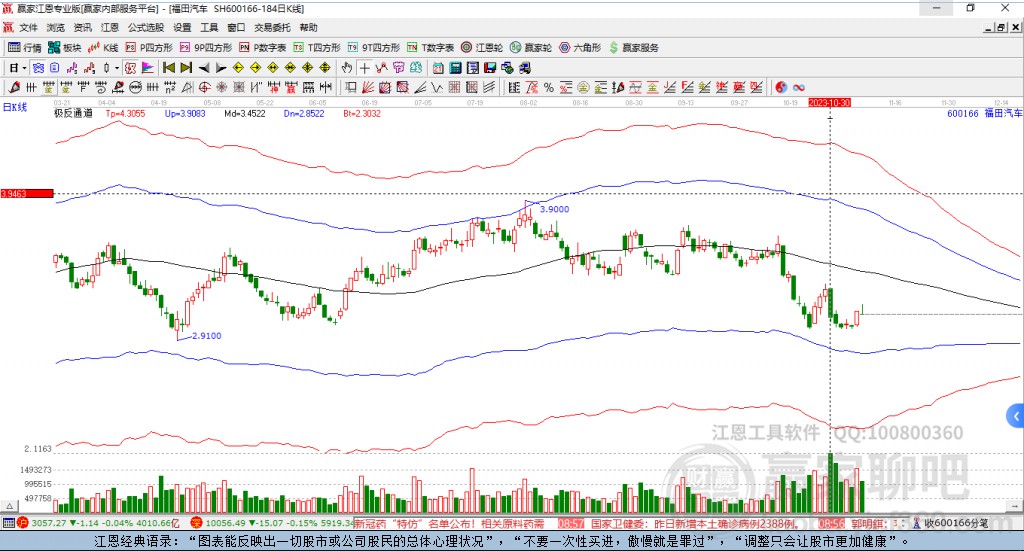Toggle the crosshair cursor tool
The height and width of the screenshot is (551, 1024).
[364, 68]
